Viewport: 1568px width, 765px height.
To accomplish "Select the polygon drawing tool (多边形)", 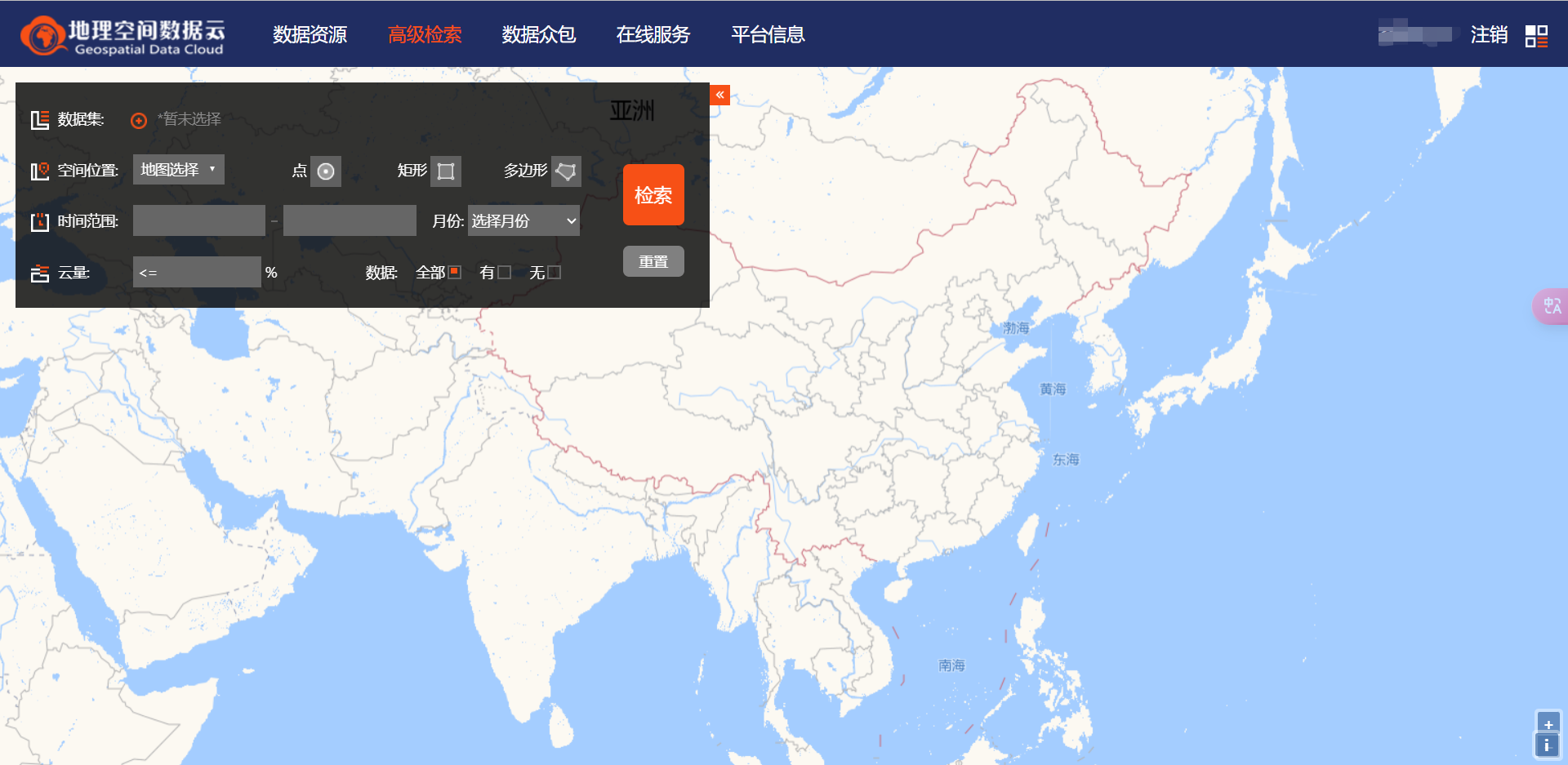I will (566, 171).
